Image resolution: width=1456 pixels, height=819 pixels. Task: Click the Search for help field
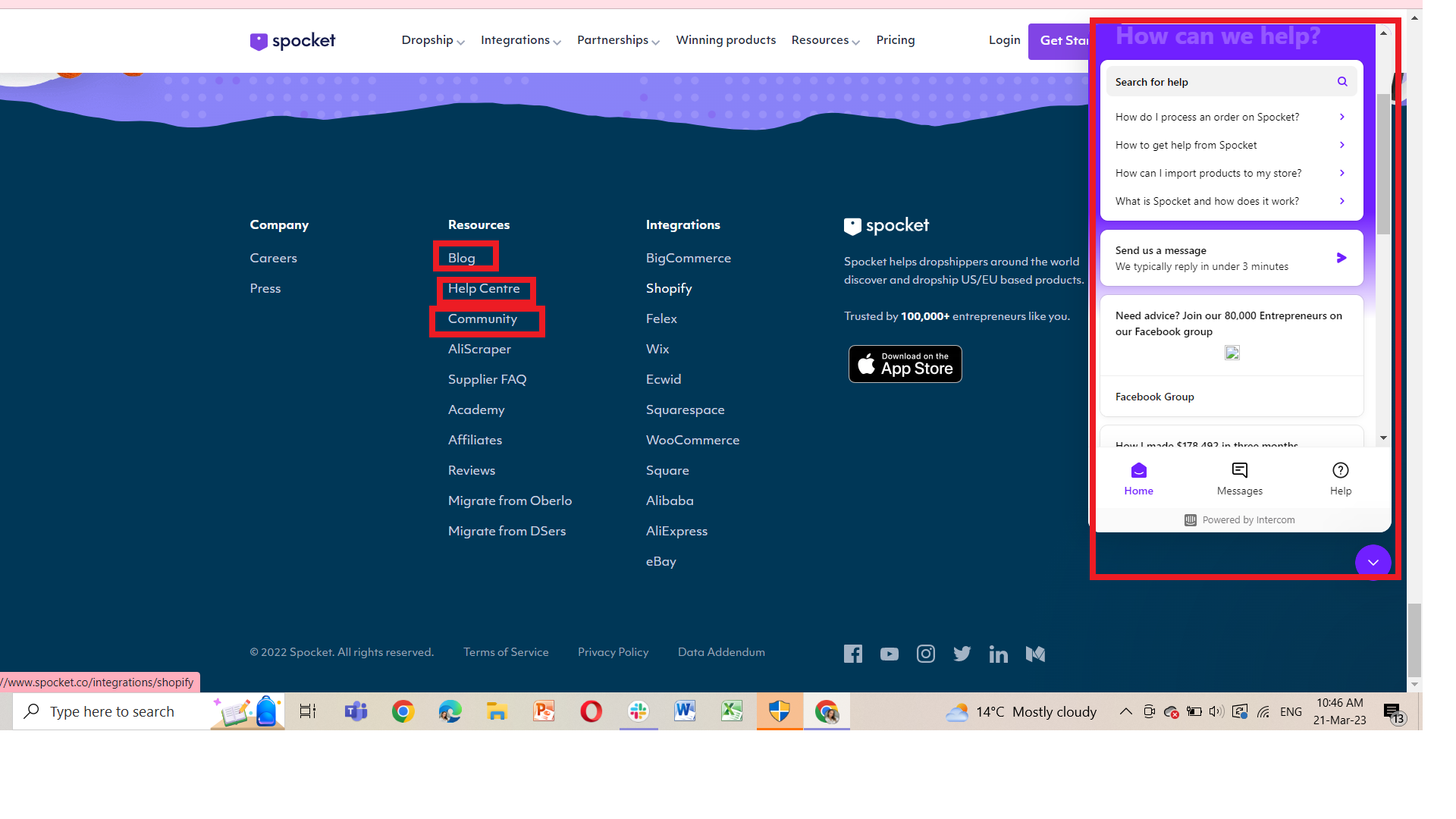coord(1232,82)
